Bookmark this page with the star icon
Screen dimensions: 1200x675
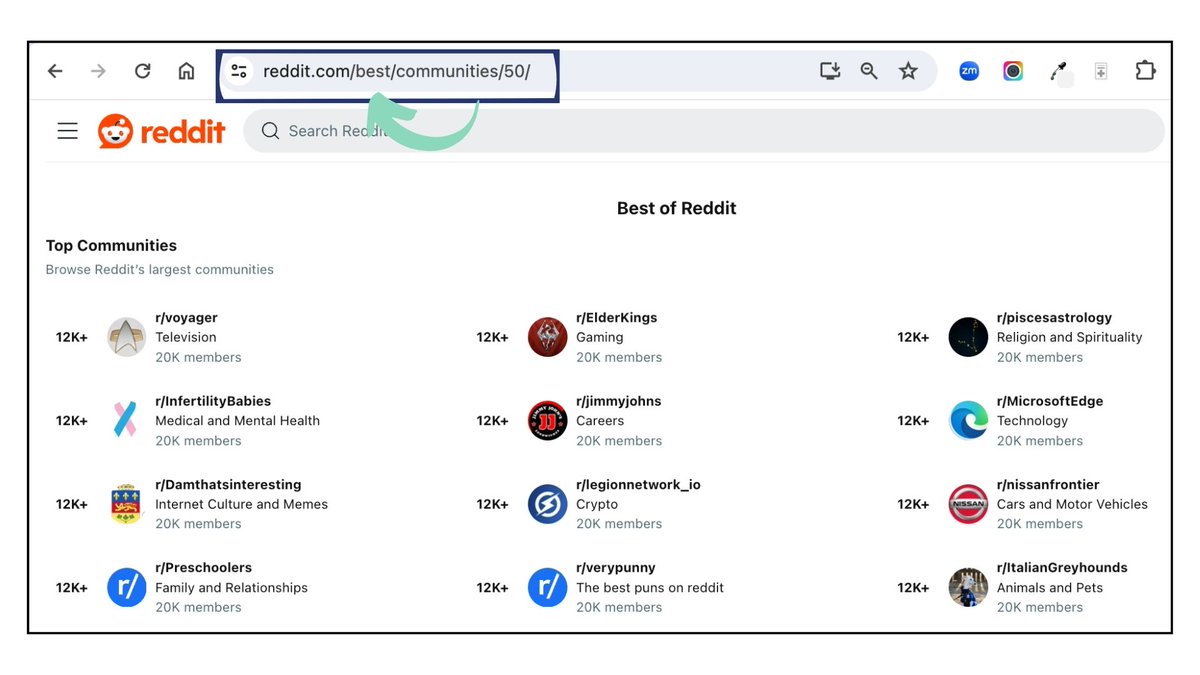click(908, 71)
